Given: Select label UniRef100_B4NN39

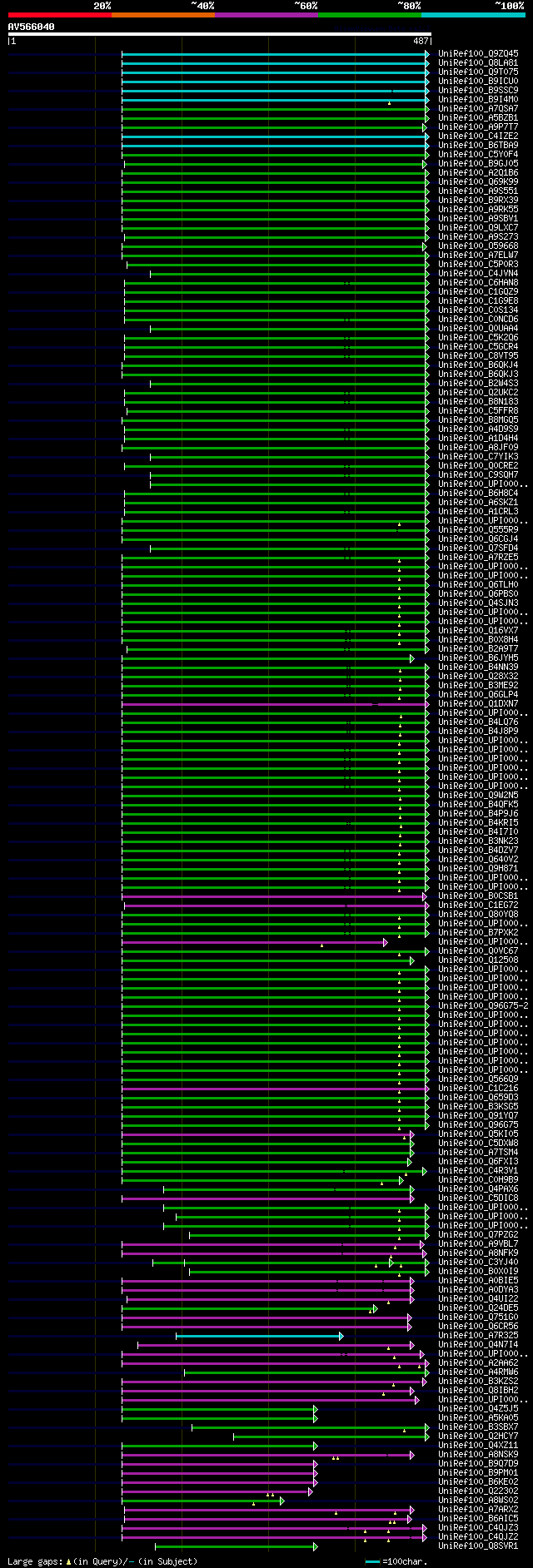Looking at the screenshot, I should pyautogui.click(x=478, y=667).
